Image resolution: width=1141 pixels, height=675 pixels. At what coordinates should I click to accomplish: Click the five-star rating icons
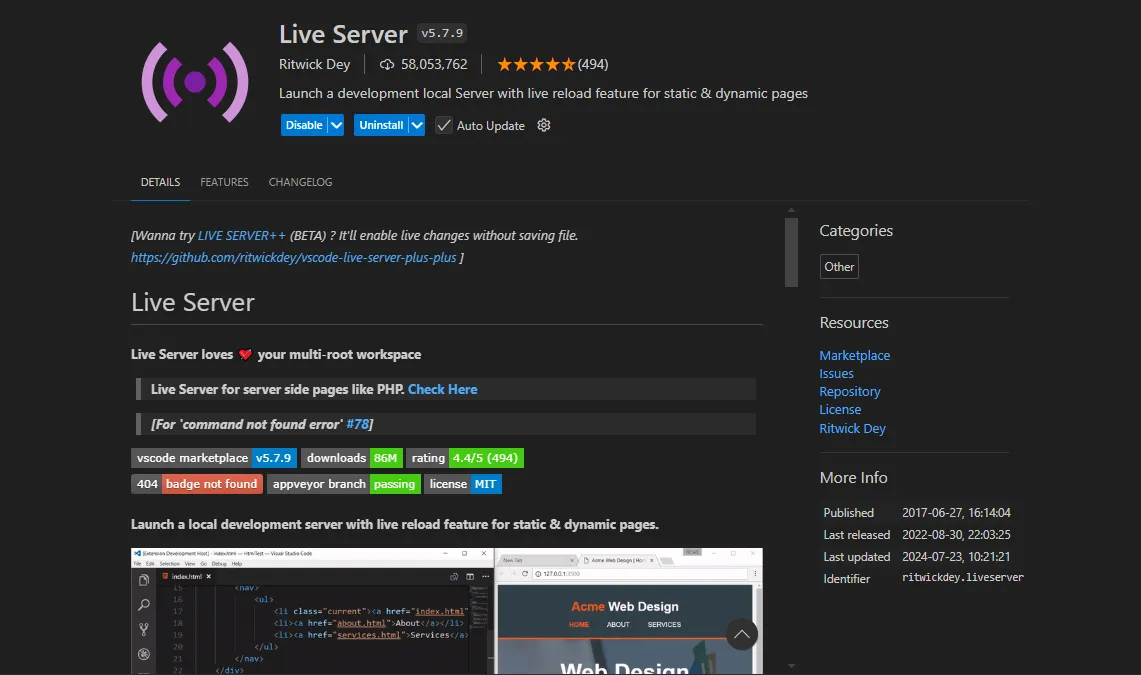tap(536, 65)
